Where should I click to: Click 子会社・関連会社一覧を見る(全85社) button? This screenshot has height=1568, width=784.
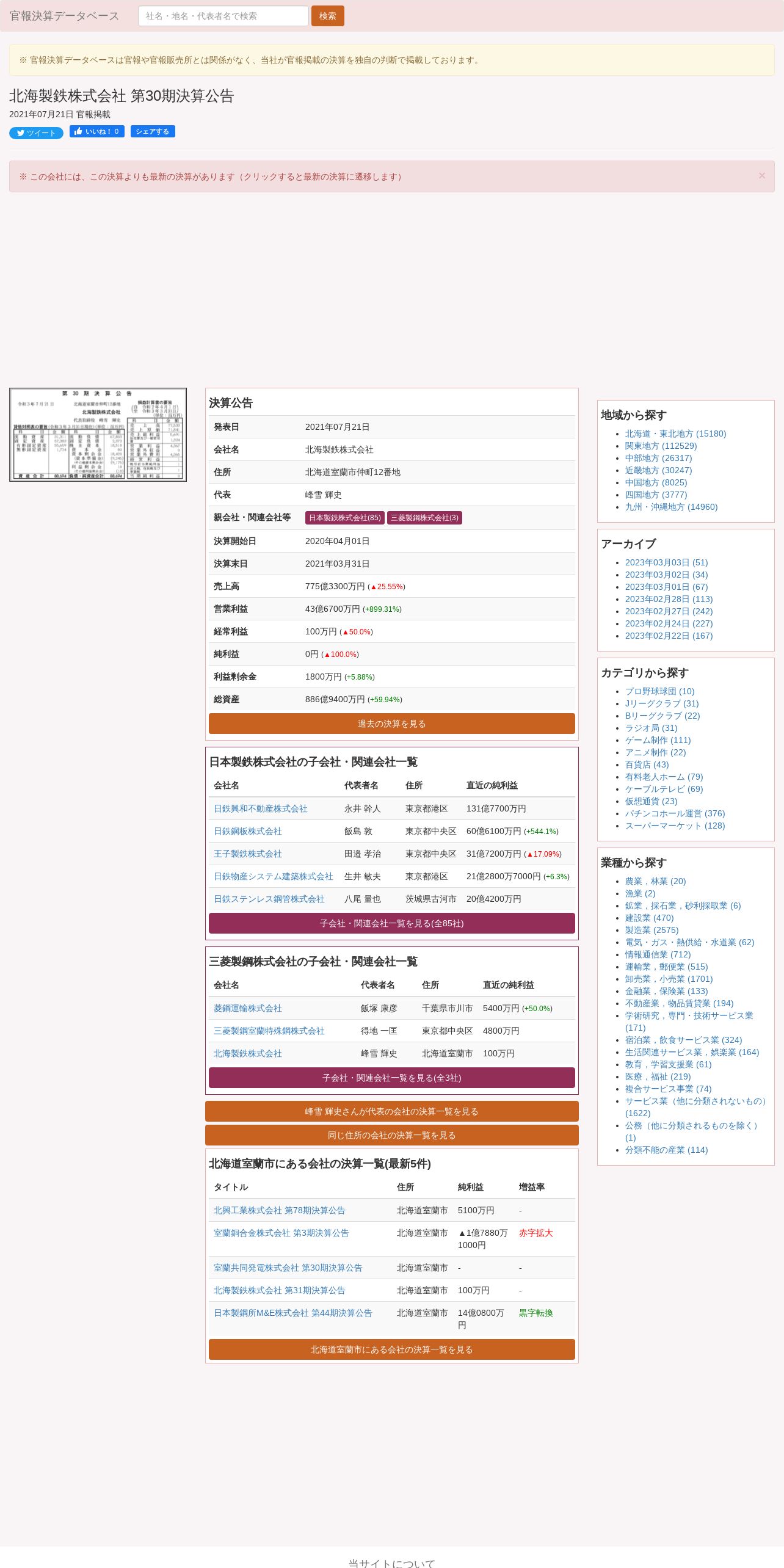click(392, 923)
